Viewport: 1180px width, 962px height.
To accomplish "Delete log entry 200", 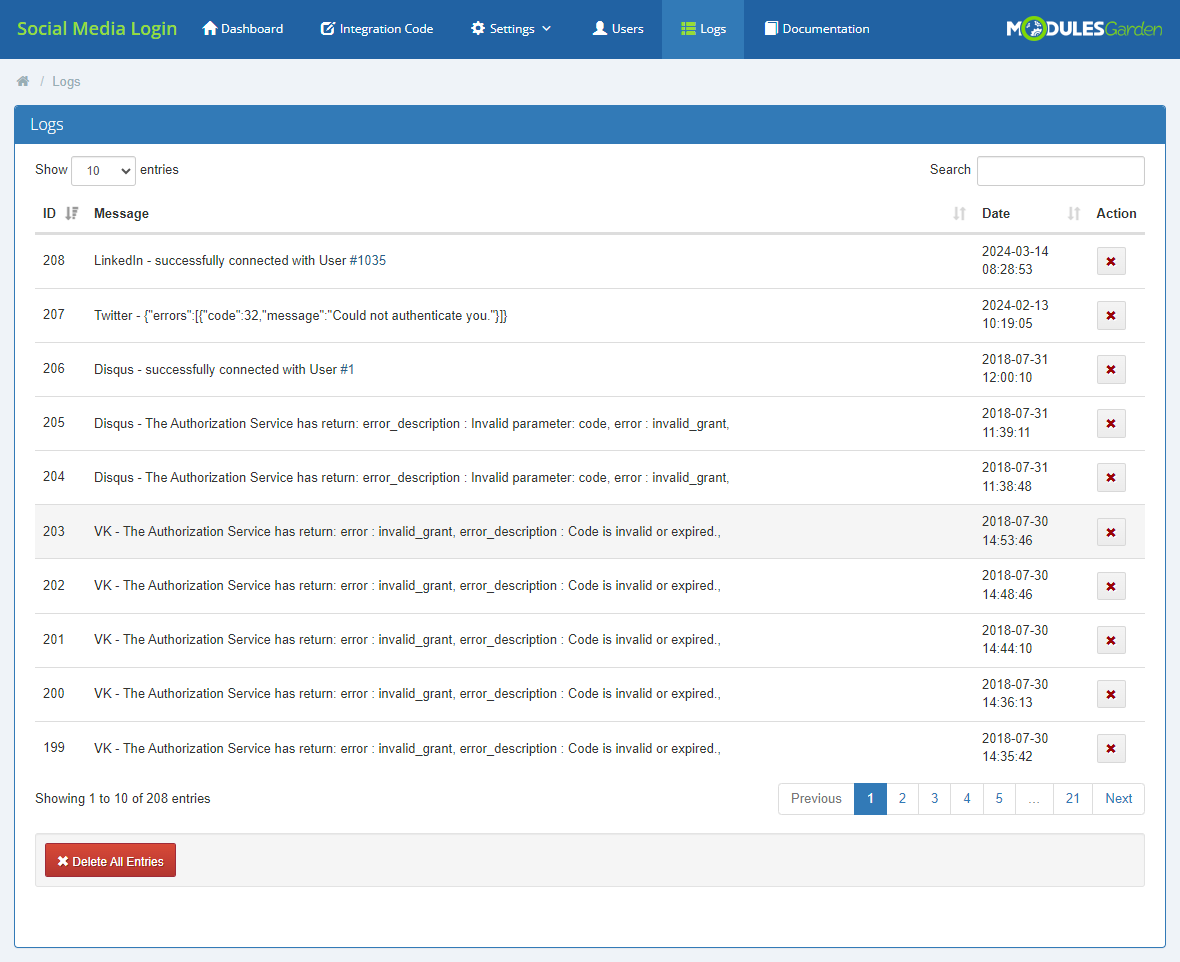I will click(1111, 694).
